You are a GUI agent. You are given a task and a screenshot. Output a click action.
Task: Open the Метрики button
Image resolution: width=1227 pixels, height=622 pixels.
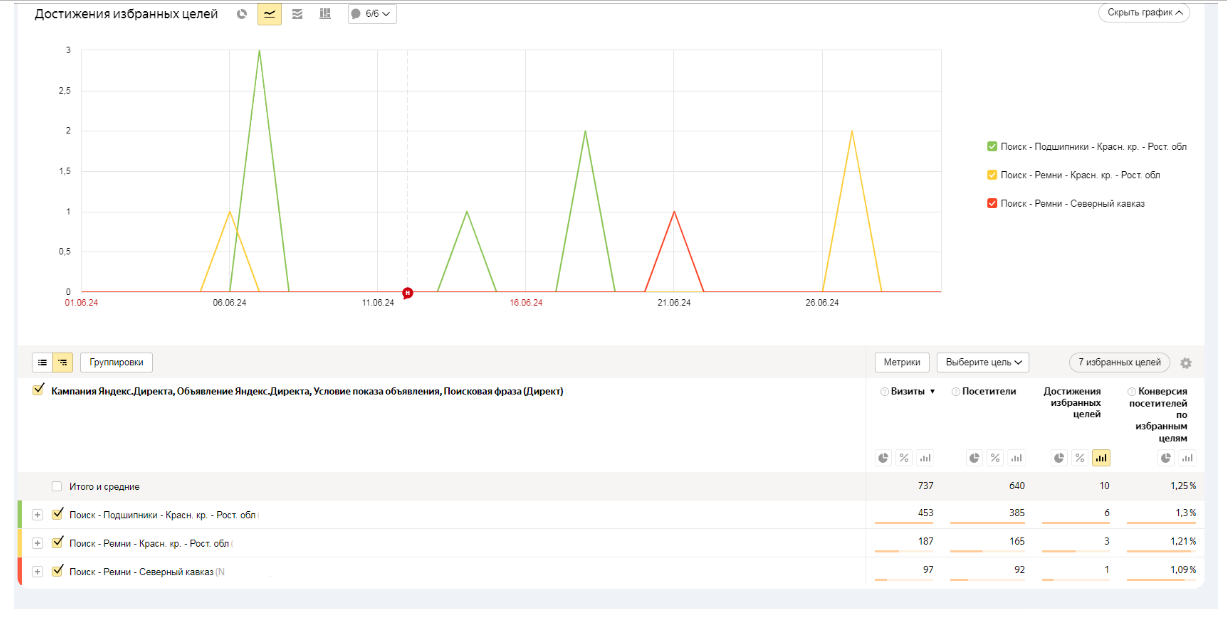[x=903, y=362]
